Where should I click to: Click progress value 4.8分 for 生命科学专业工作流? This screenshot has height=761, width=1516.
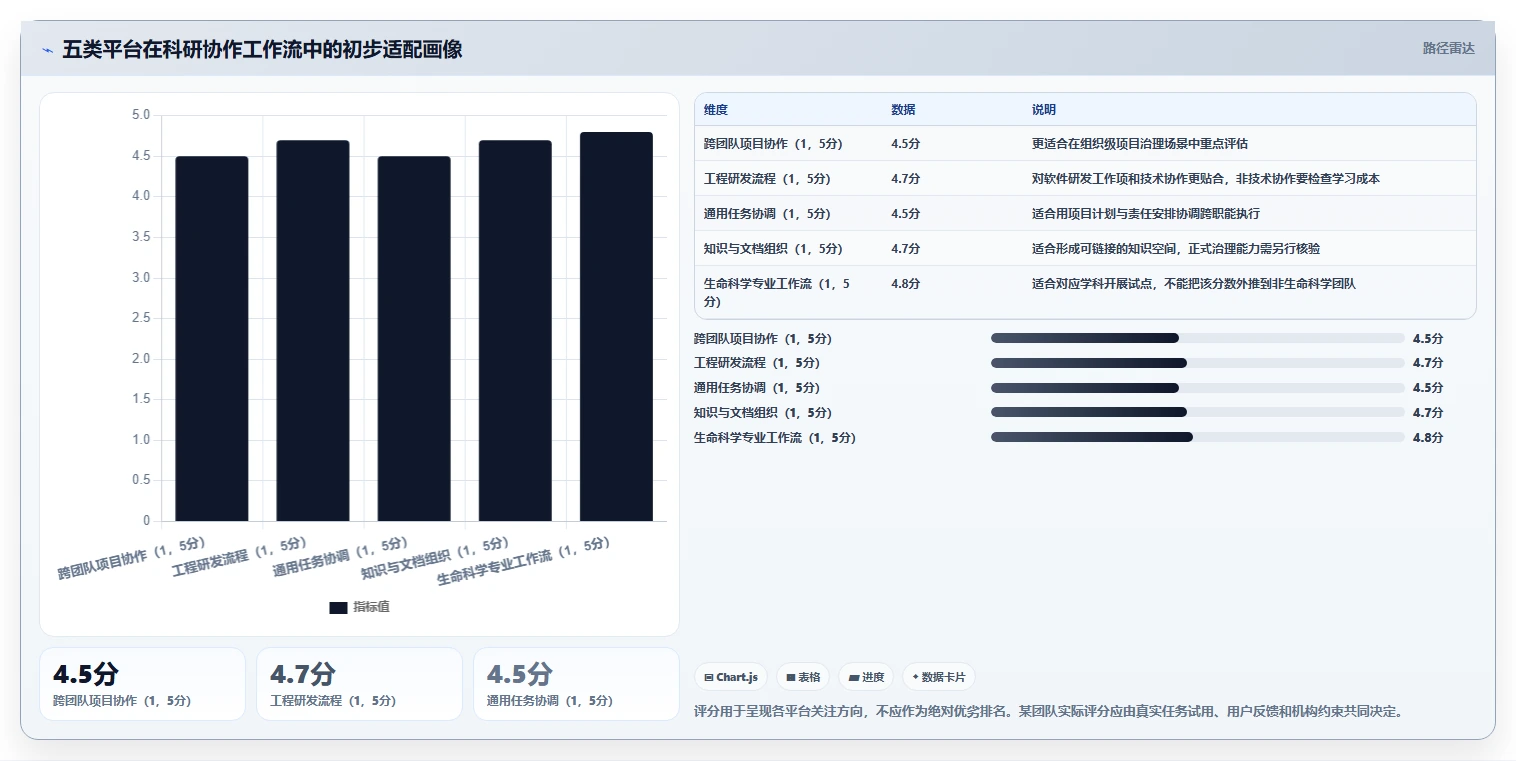click(1428, 437)
